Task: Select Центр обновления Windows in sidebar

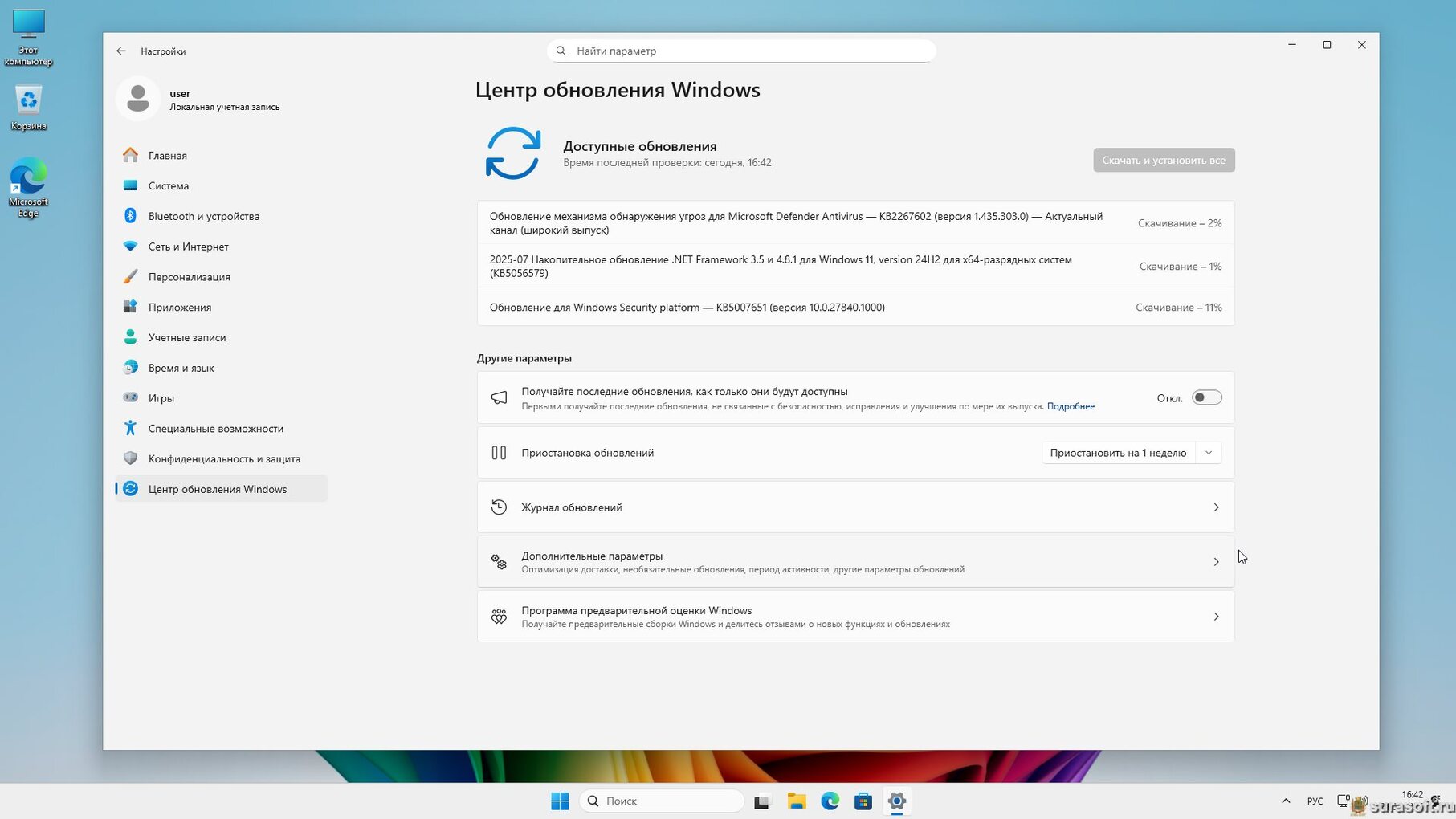Action: [x=221, y=489]
